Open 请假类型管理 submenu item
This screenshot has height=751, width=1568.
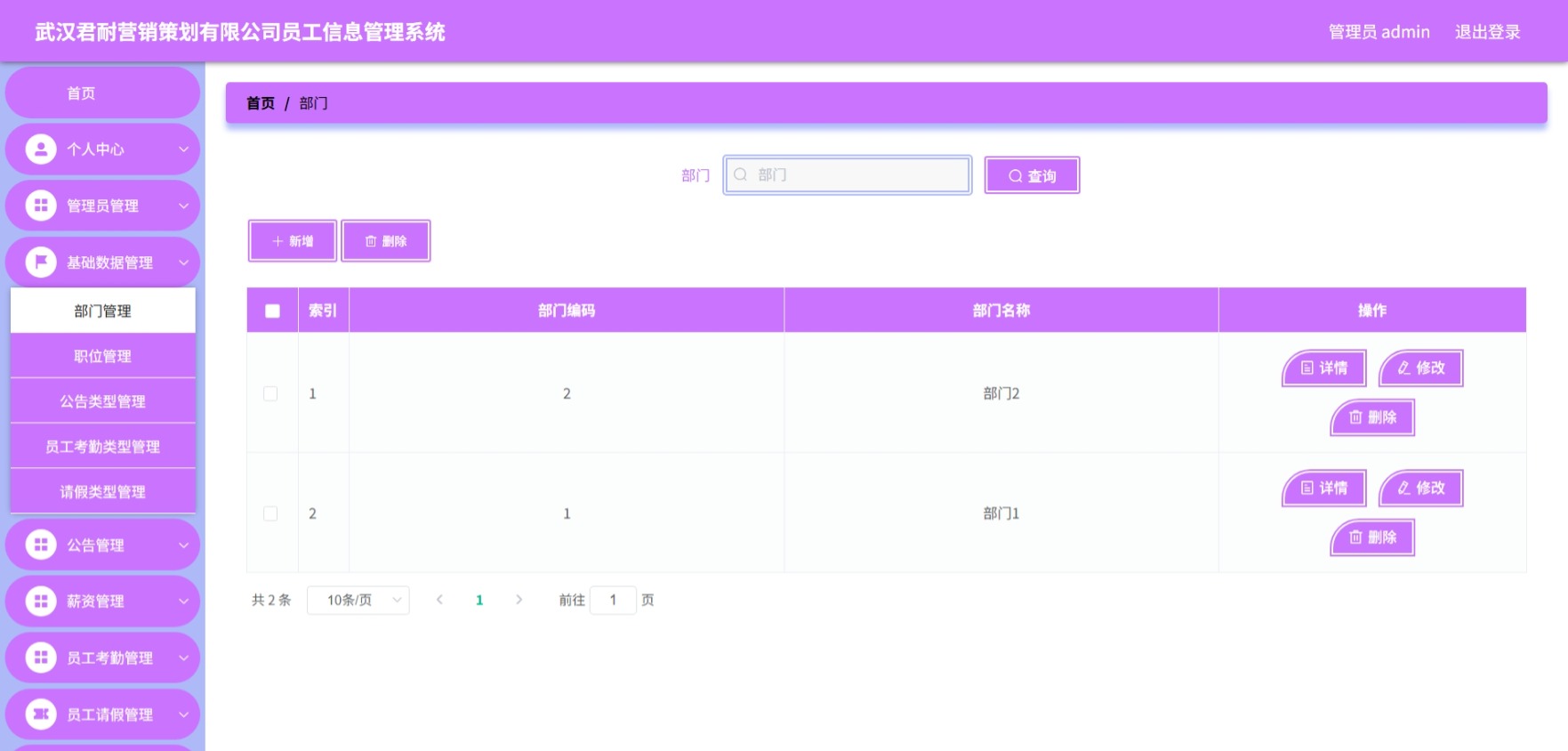(x=102, y=491)
